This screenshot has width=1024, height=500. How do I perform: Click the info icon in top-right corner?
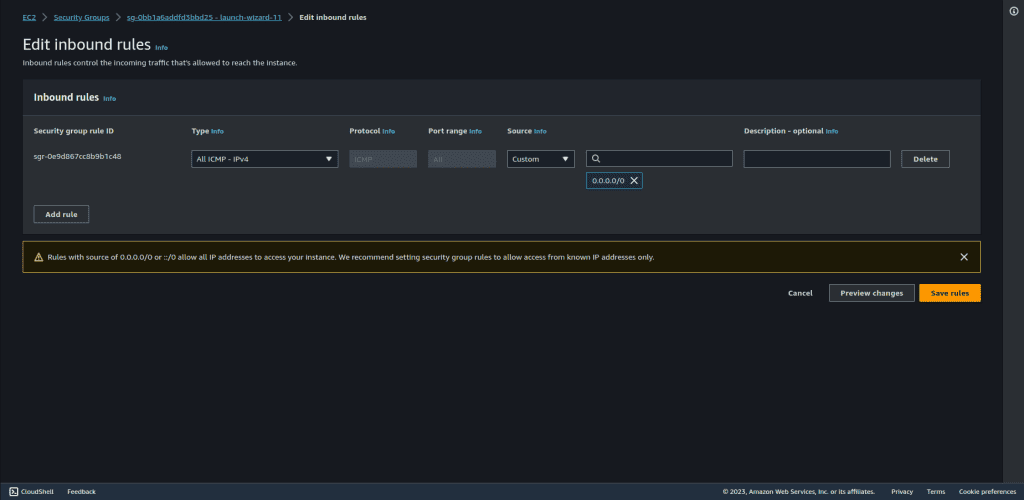tap(1014, 9)
